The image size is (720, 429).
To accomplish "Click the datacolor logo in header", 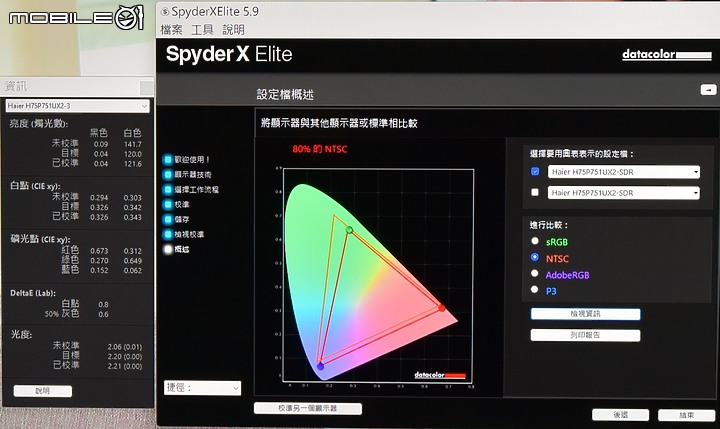I will coord(666,55).
